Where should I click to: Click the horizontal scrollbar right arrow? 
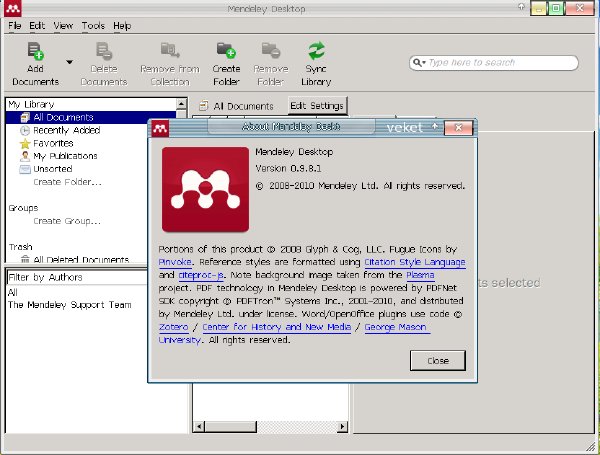pos(342,426)
